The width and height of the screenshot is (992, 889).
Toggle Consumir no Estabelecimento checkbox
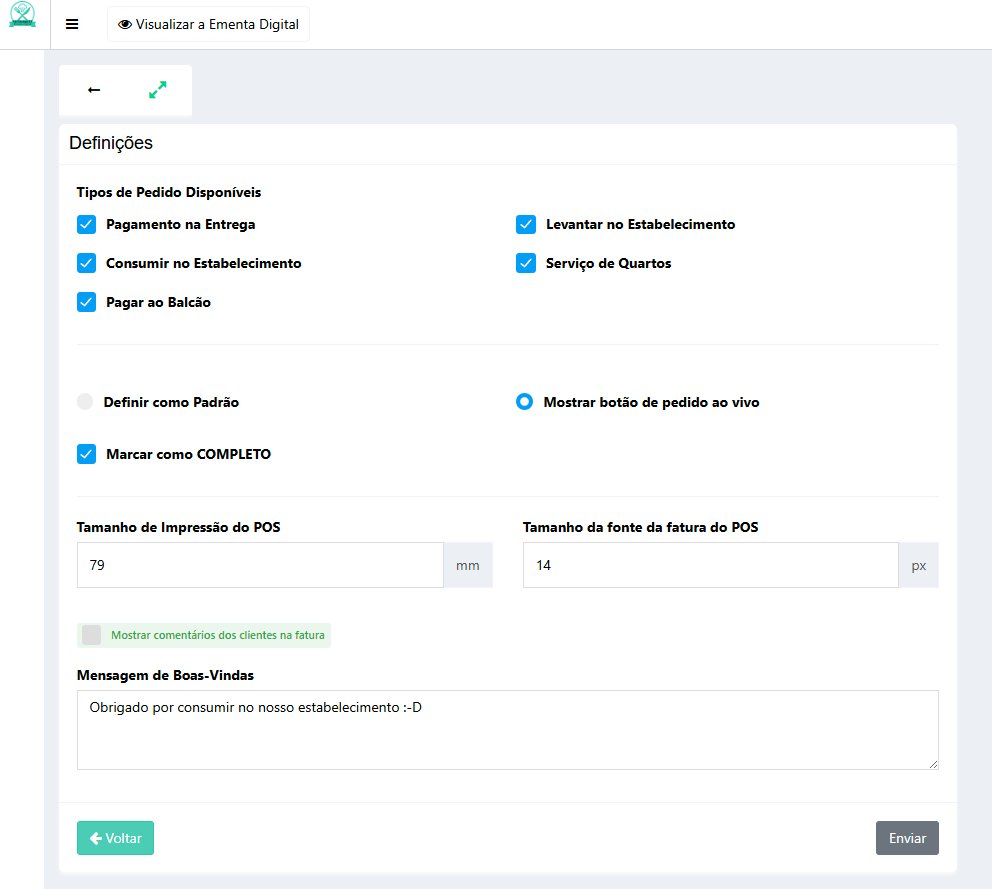click(86, 264)
